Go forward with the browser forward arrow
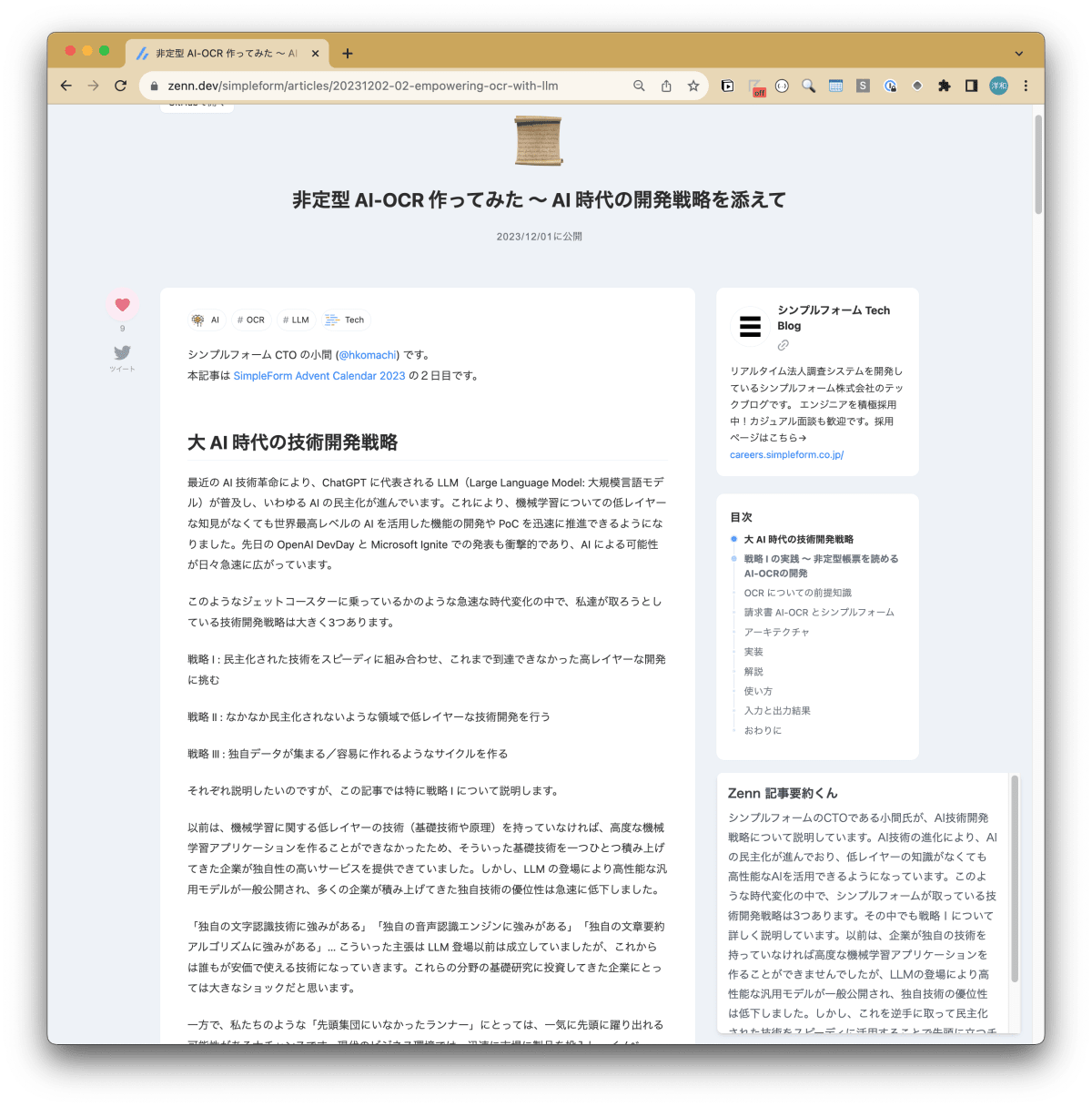This screenshot has width=1092, height=1107. click(x=93, y=86)
